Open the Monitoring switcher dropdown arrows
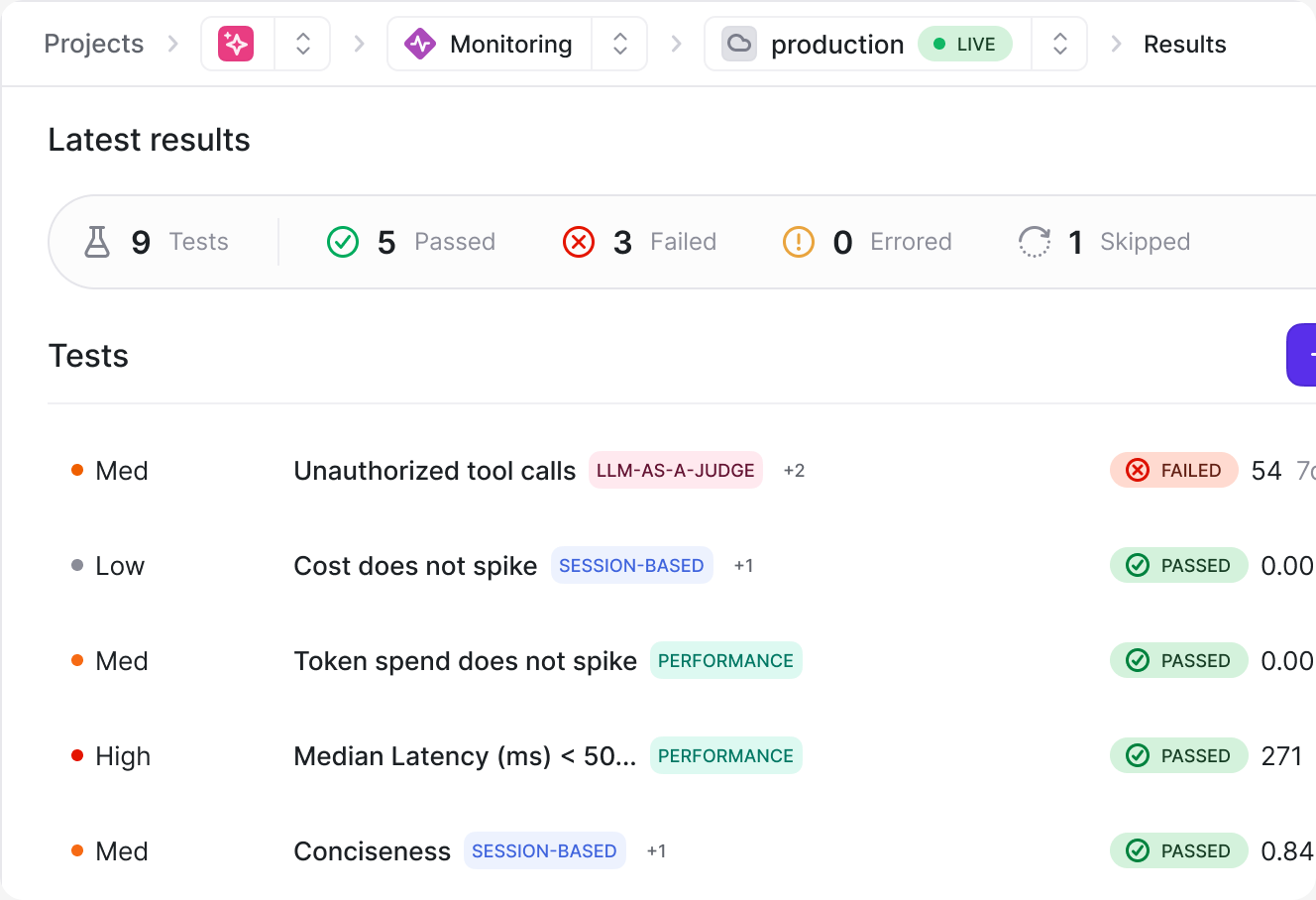This screenshot has width=1316, height=900. [620, 44]
